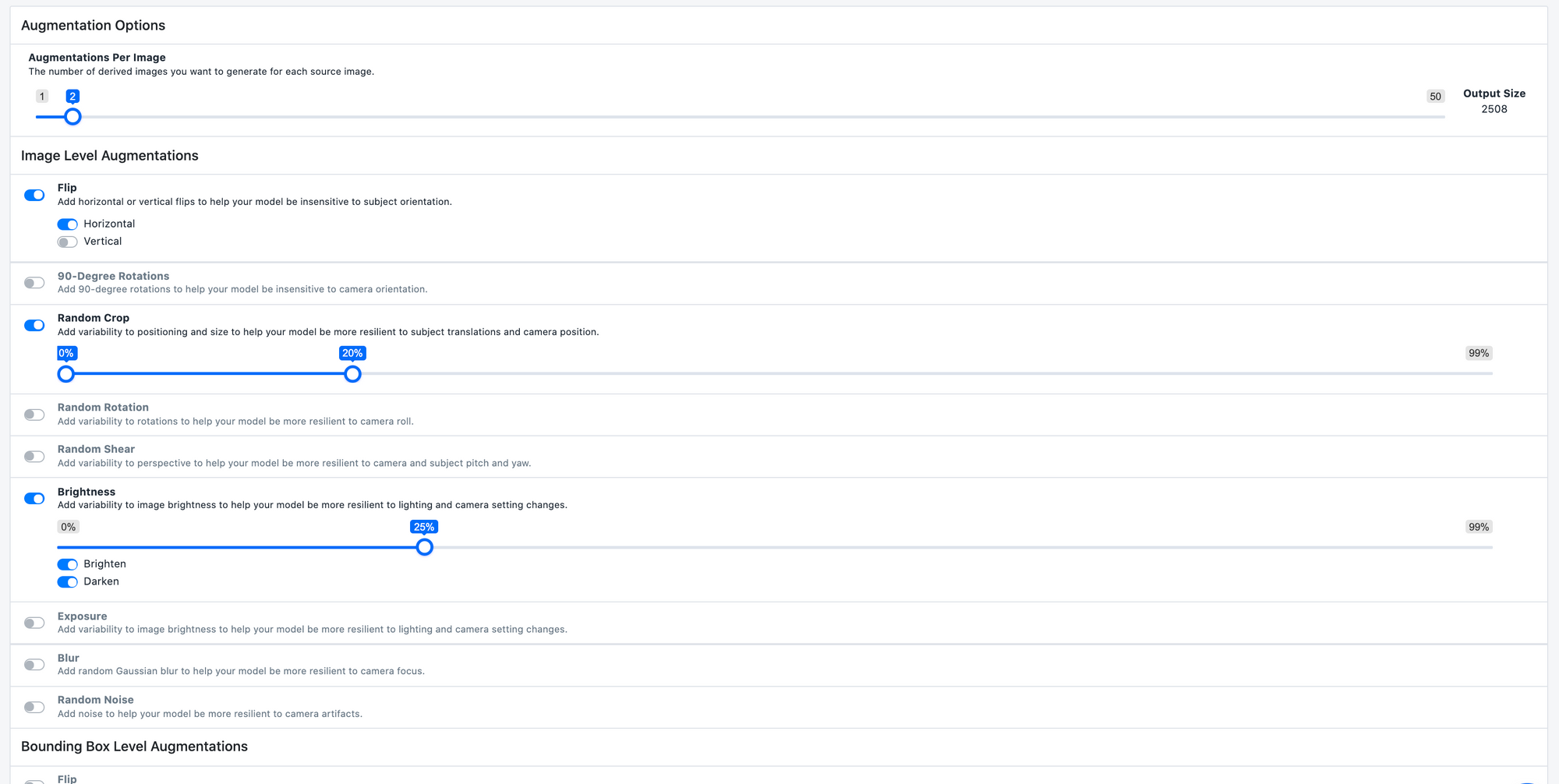Viewport: 1559px width, 784px height.
Task: Click the 0% Random Crop minimum handle
Action: pyautogui.click(x=65, y=374)
